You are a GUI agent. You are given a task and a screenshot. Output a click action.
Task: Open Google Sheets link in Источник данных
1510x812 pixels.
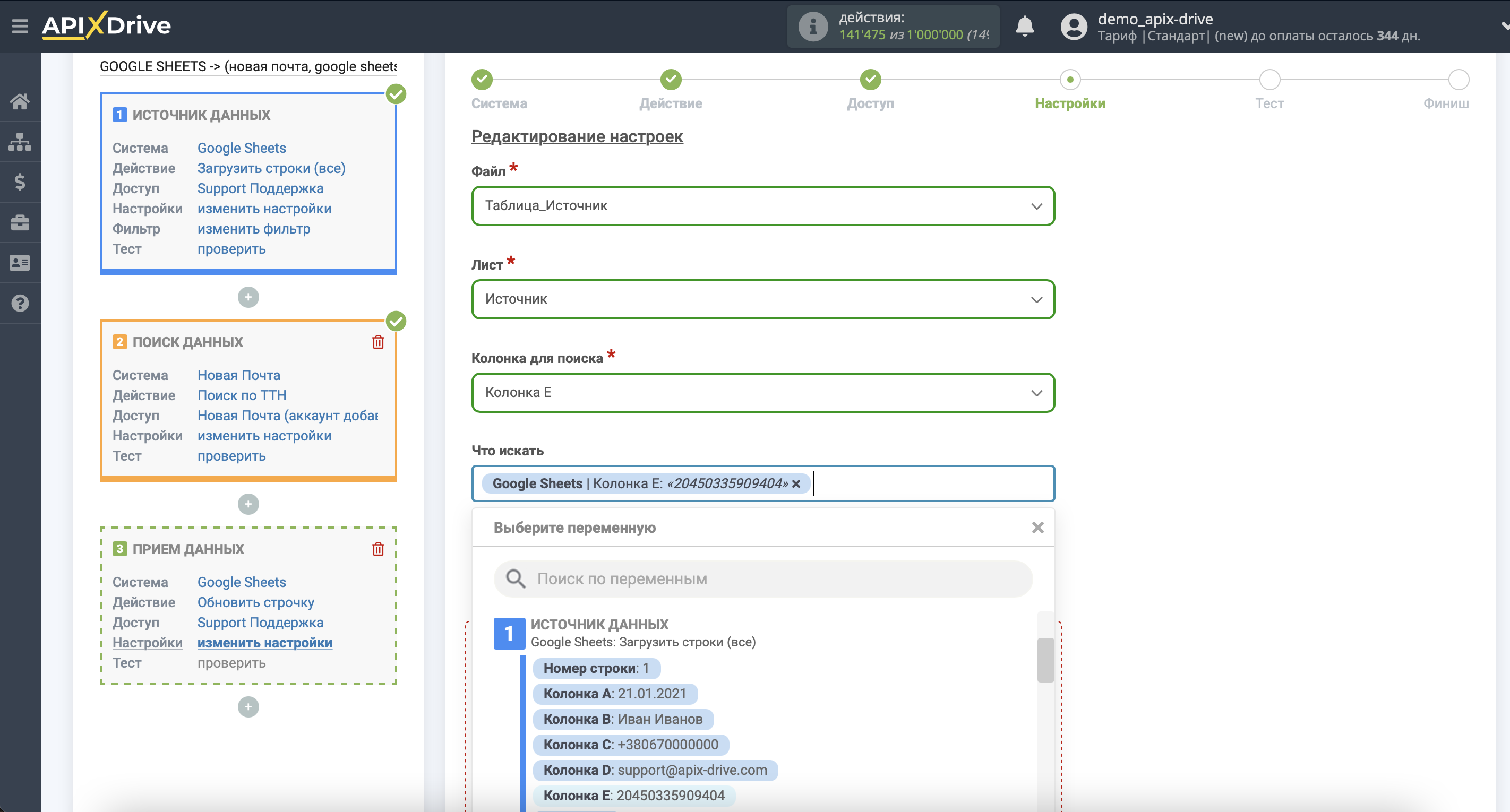242,148
